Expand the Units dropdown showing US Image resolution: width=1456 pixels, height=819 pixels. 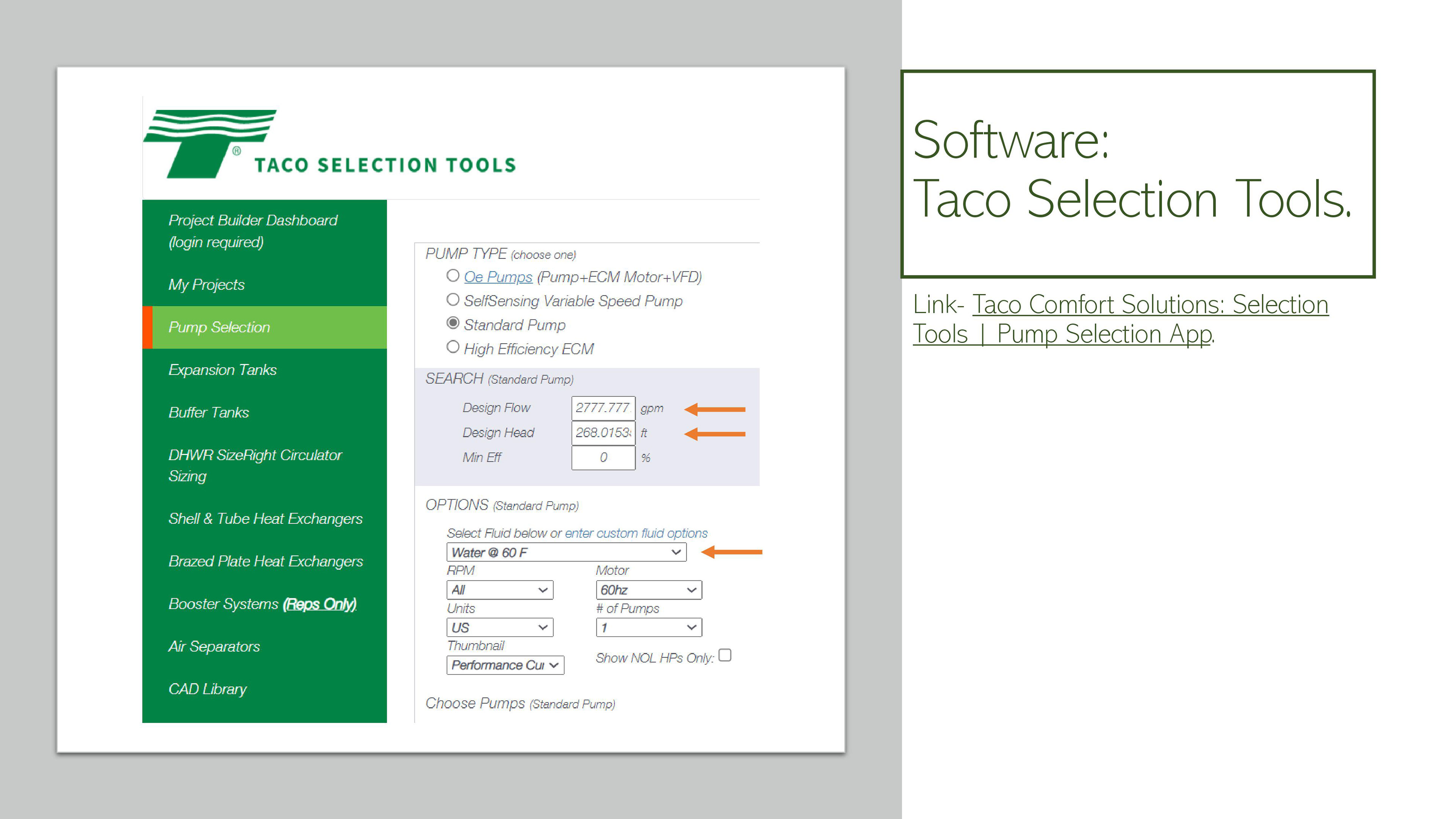click(499, 628)
